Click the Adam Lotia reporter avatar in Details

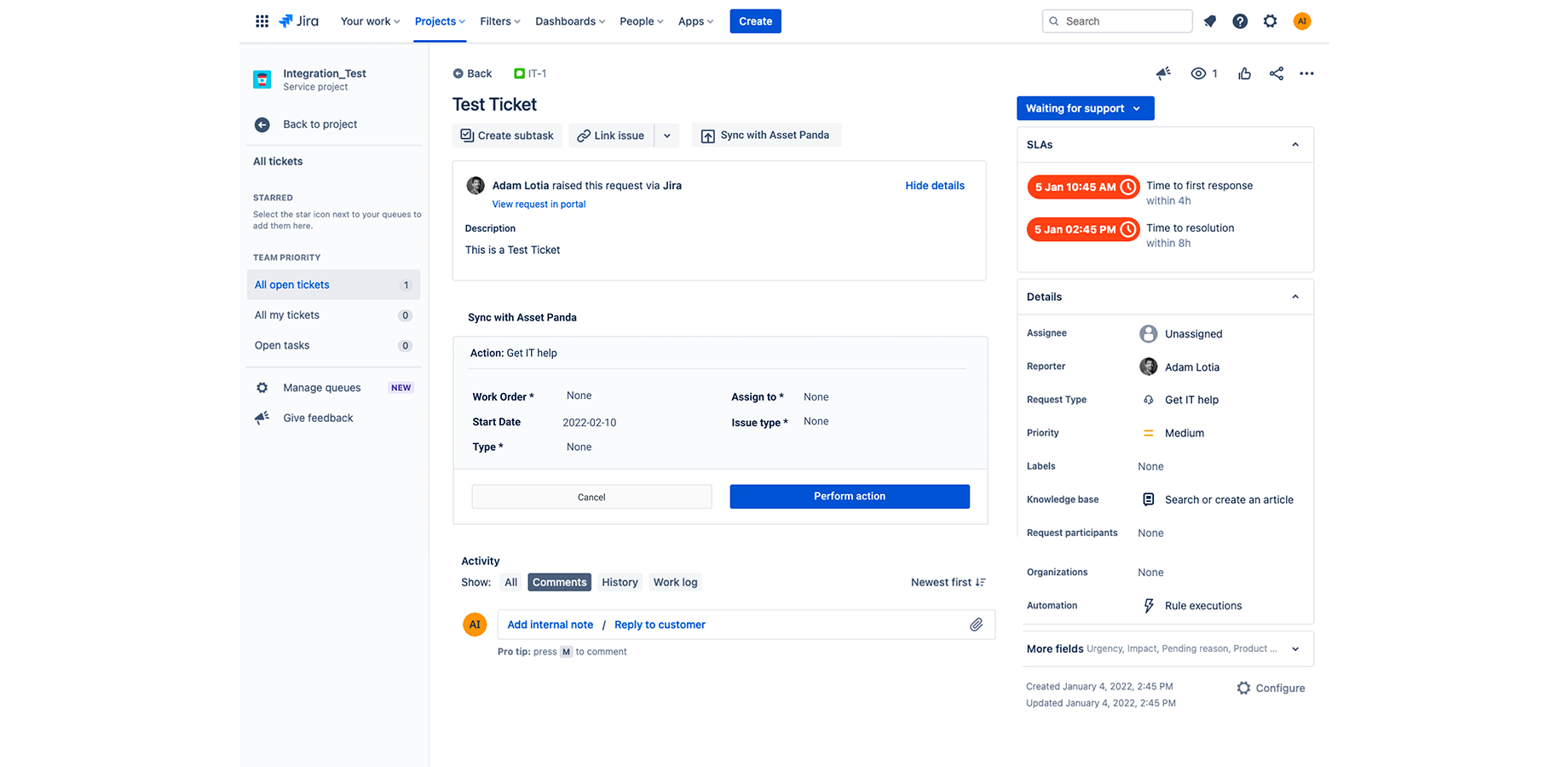point(1149,366)
